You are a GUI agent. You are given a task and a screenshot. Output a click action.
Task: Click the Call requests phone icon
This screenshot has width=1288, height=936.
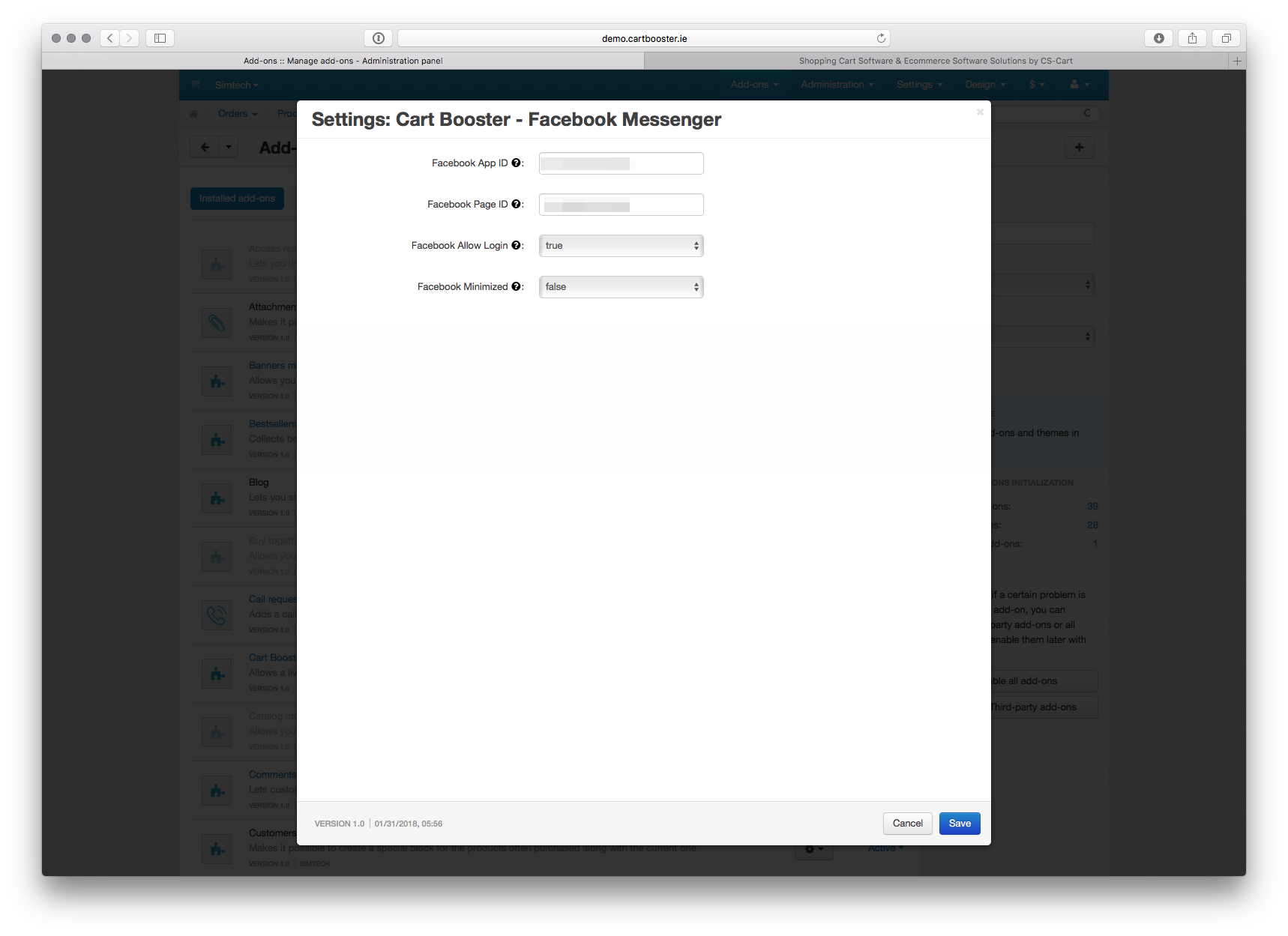[x=217, y=615]
